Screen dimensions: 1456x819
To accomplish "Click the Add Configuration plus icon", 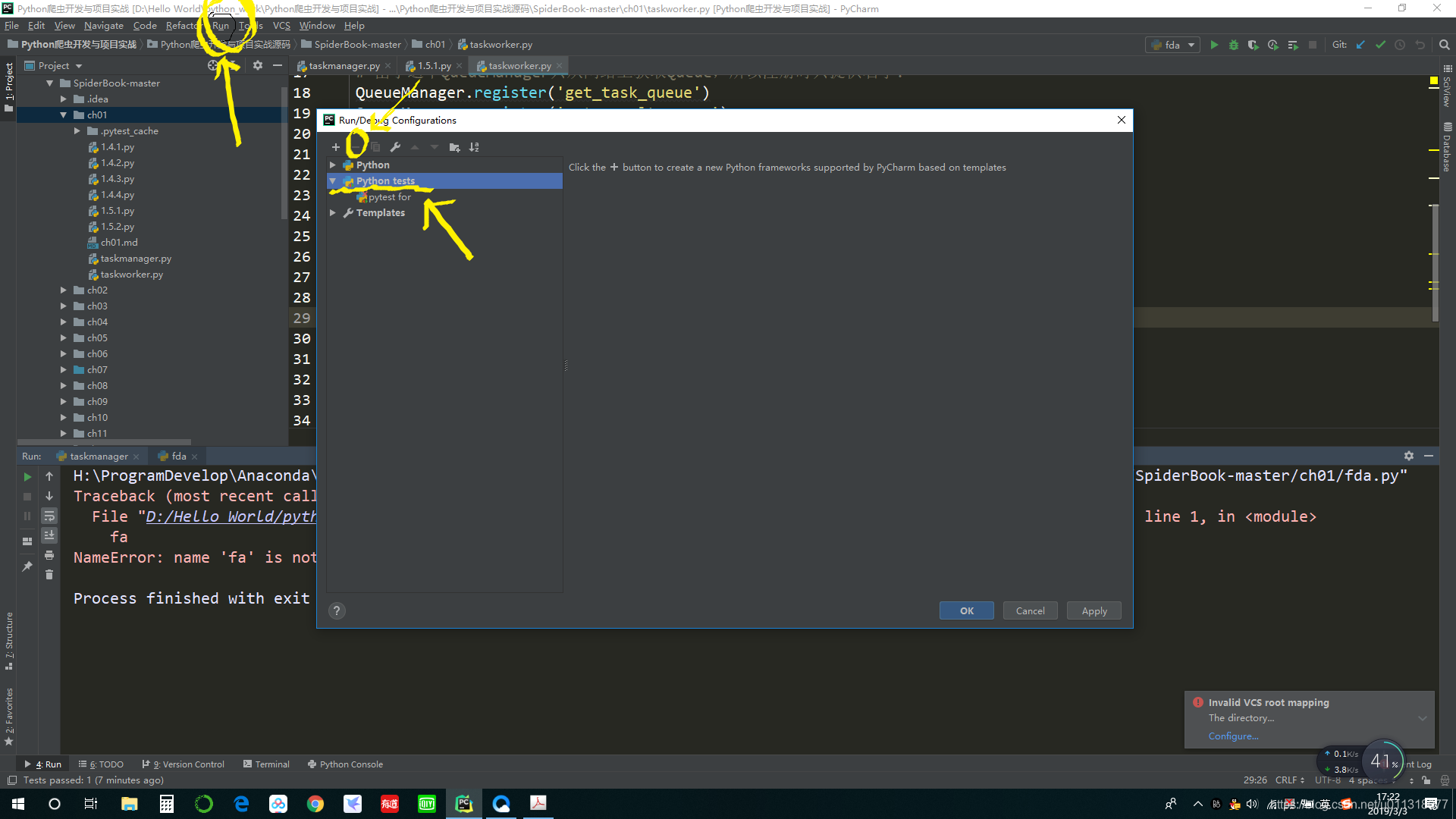I will click(x=335, y=147).
